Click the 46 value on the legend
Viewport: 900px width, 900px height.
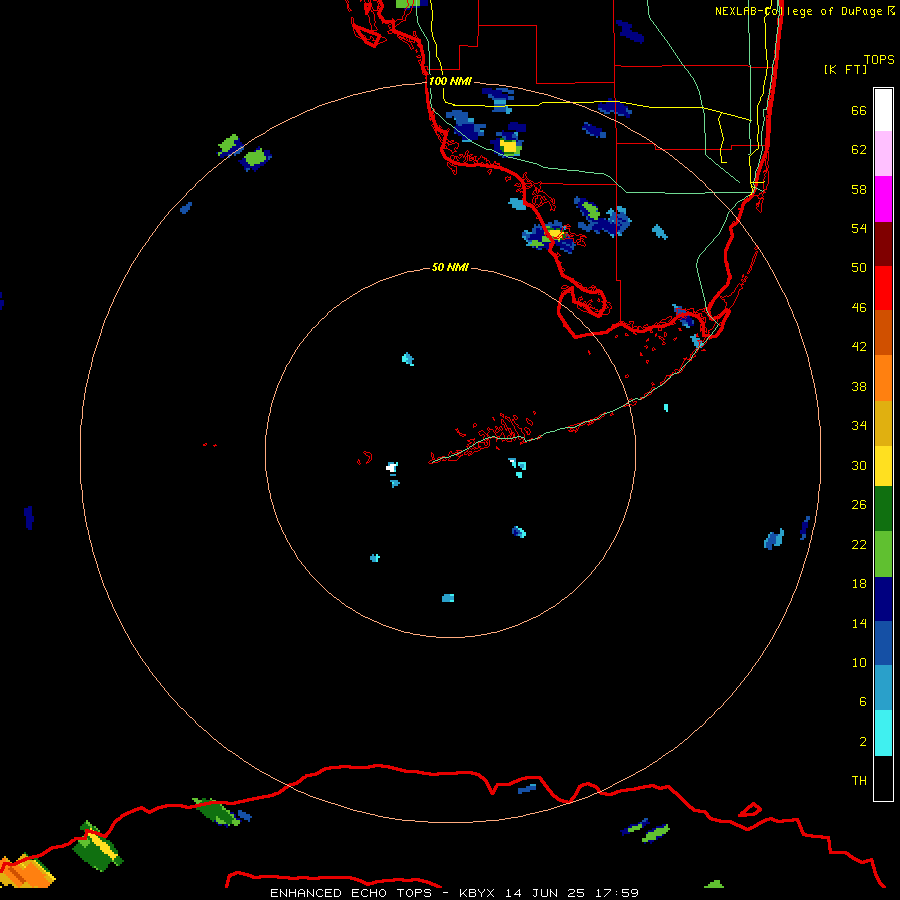(x=859, y=307)
